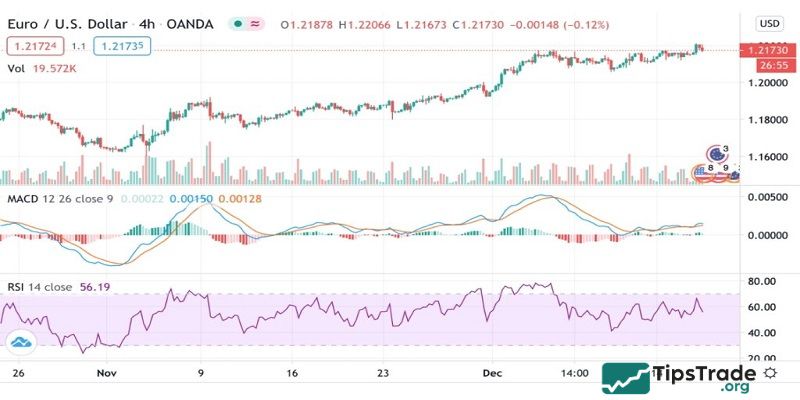Click the EU flag event marker icon
This screenshot has height=400, width=800.
click(x=714, y=155)
